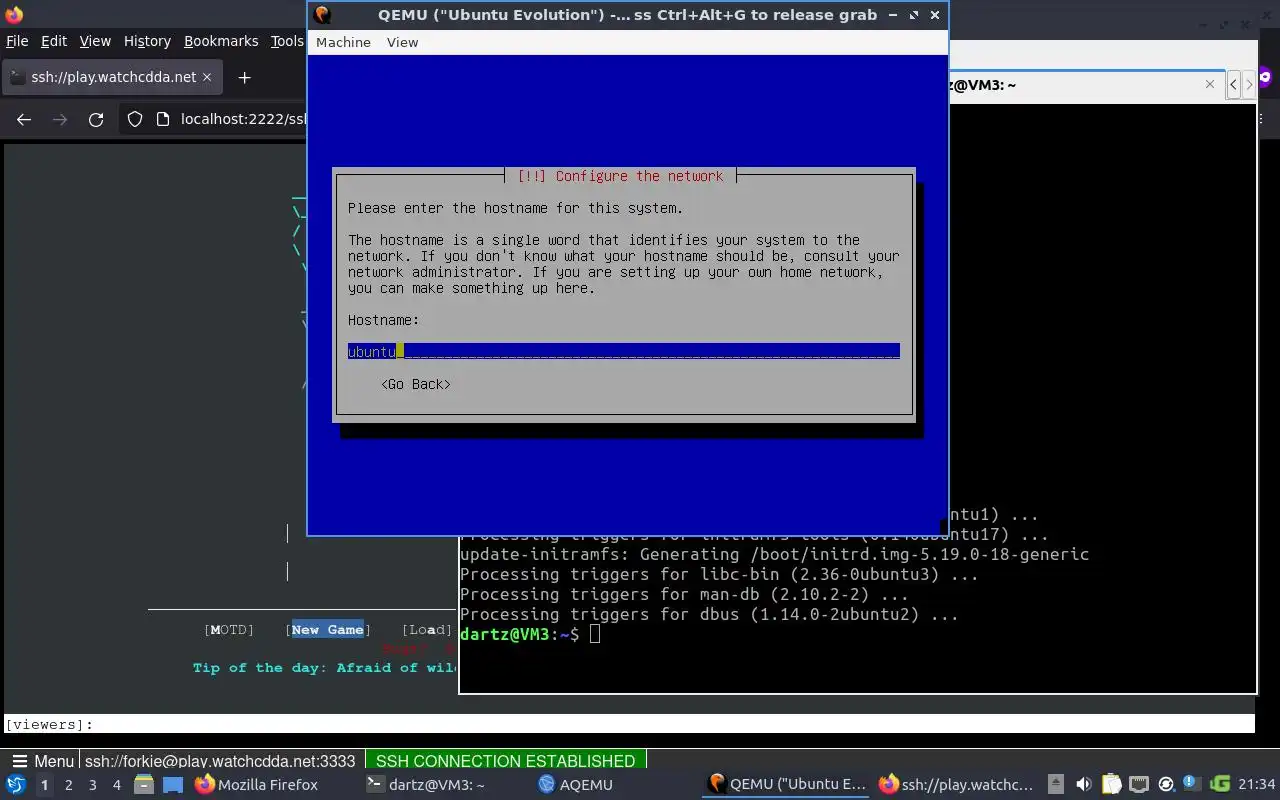Image resolution: width=1280 pixels, height=800 pixels.
Task: Open the system start menu icon
Action: [x=16, y=785]
